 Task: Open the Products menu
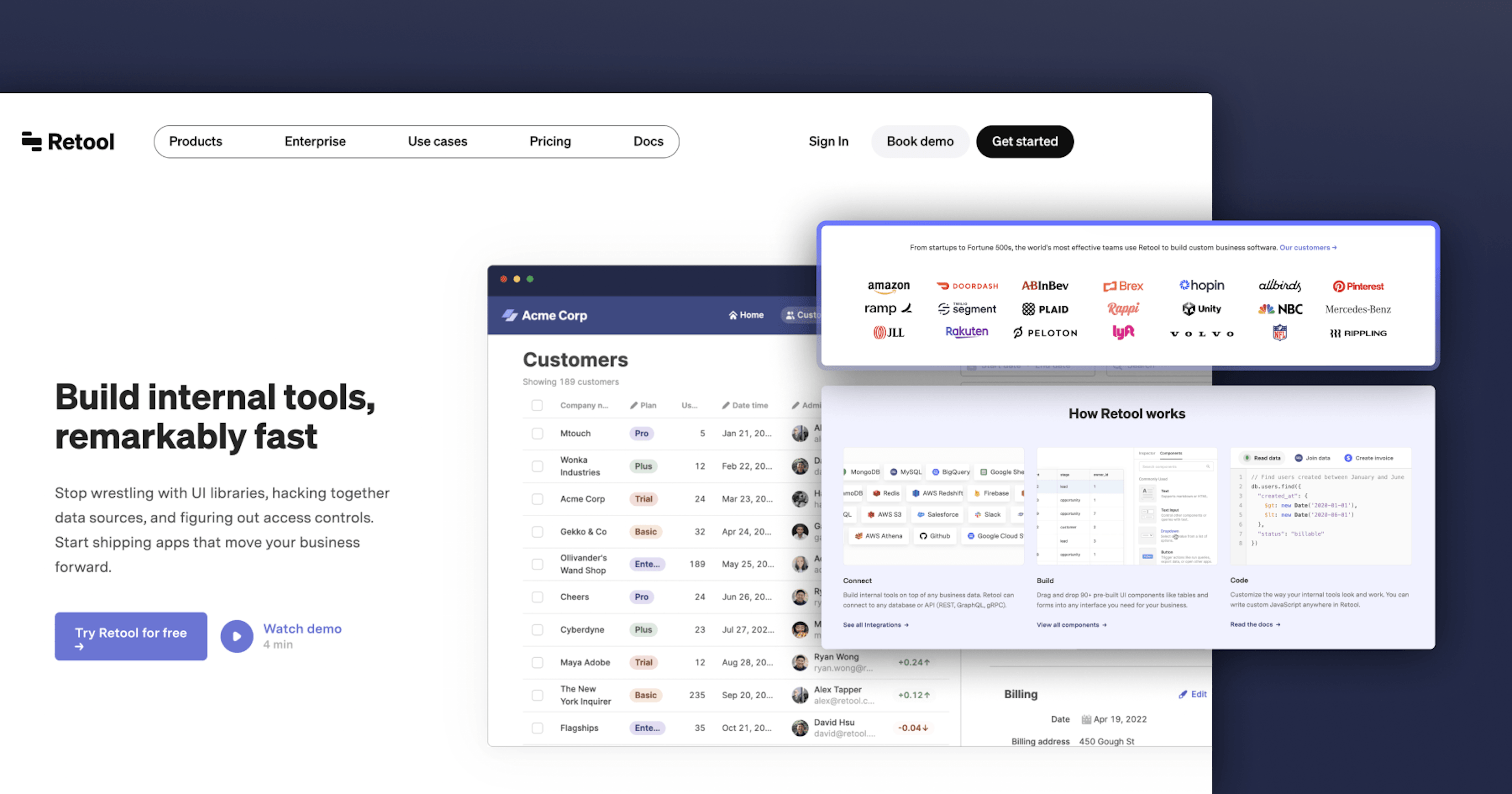tap(195, 141)
